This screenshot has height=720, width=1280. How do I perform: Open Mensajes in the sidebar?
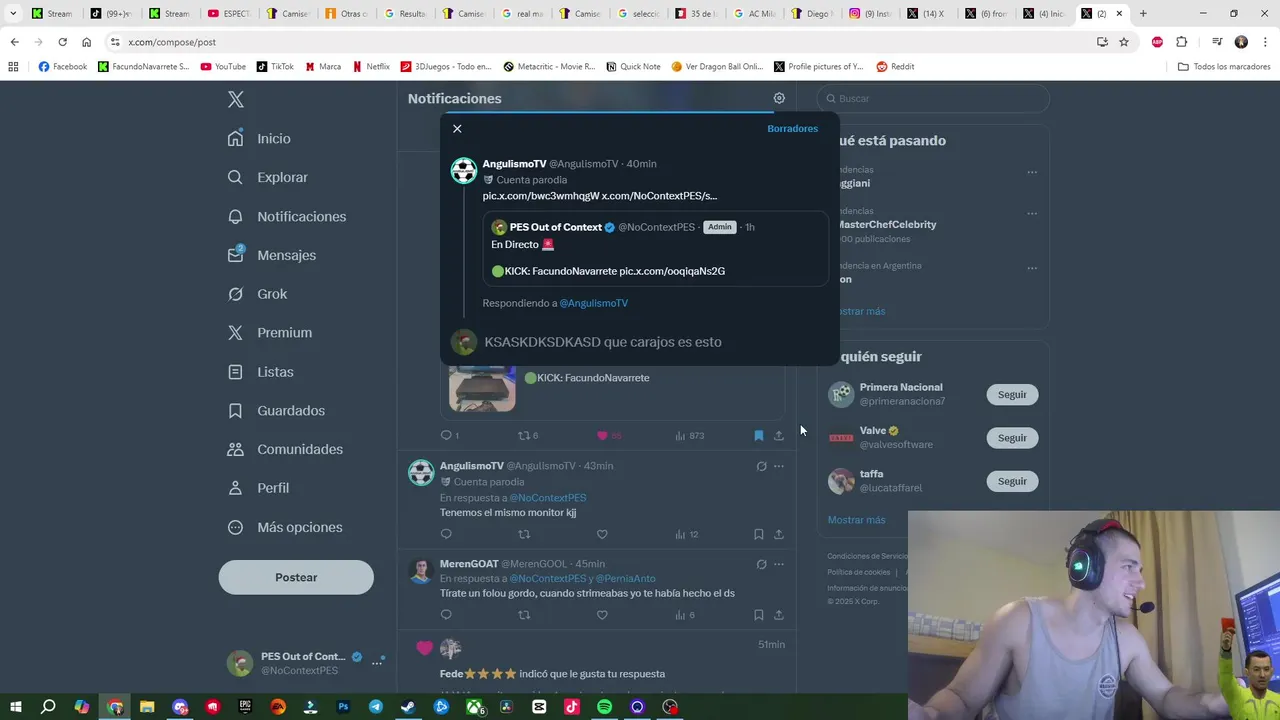[272, 256]
